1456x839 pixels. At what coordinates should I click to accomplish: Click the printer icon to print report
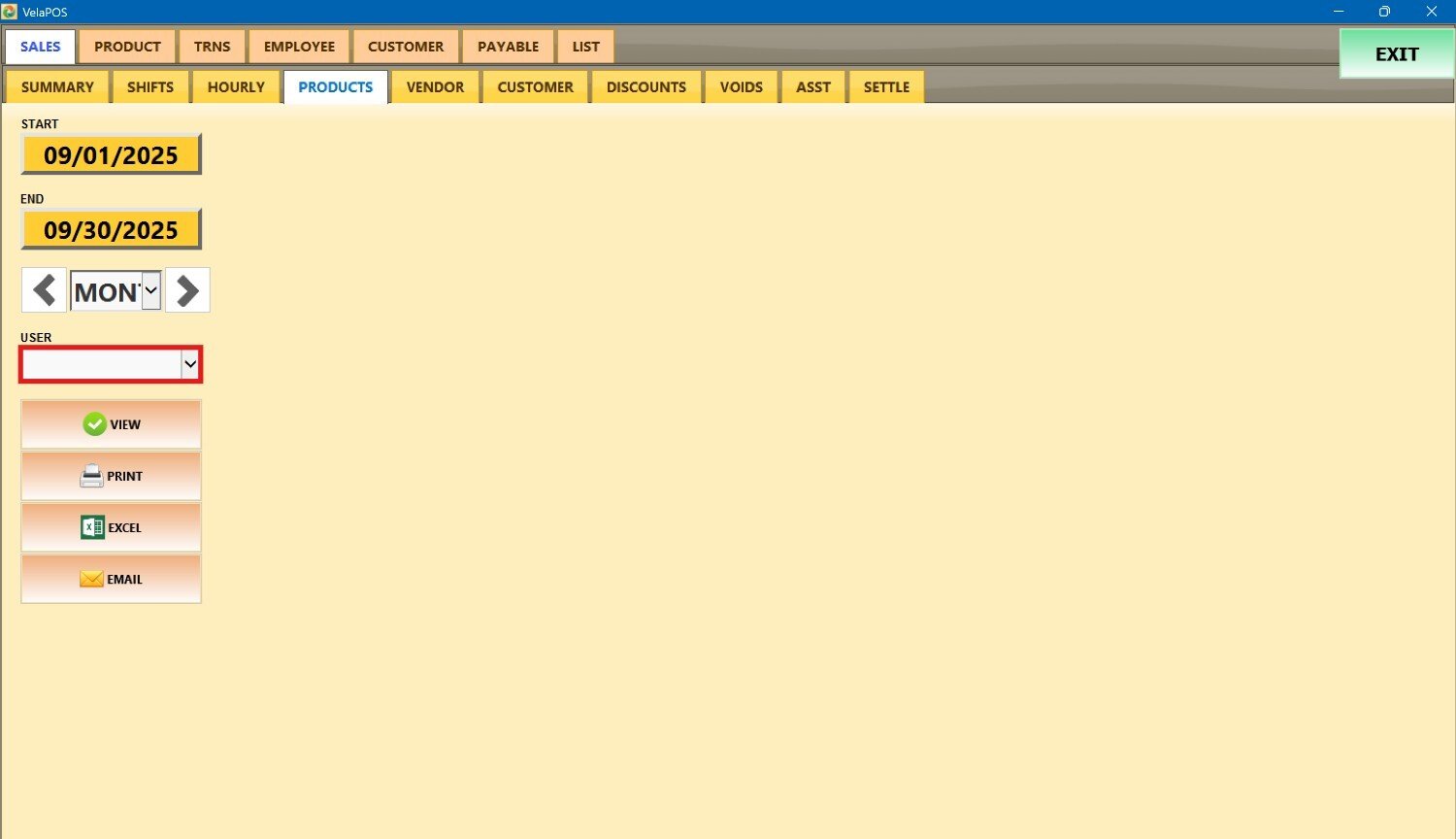(91, 476)
